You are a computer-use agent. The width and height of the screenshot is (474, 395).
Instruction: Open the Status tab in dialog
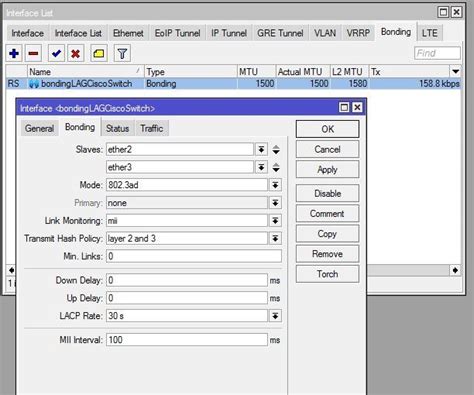click(117, 128)
